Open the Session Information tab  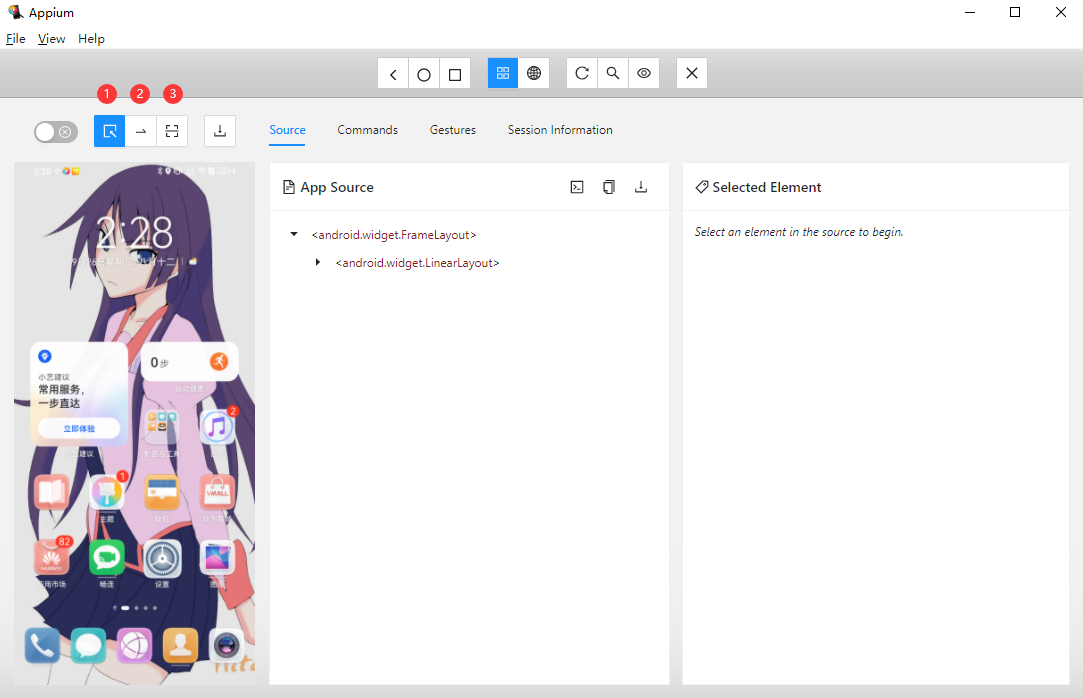560,130
